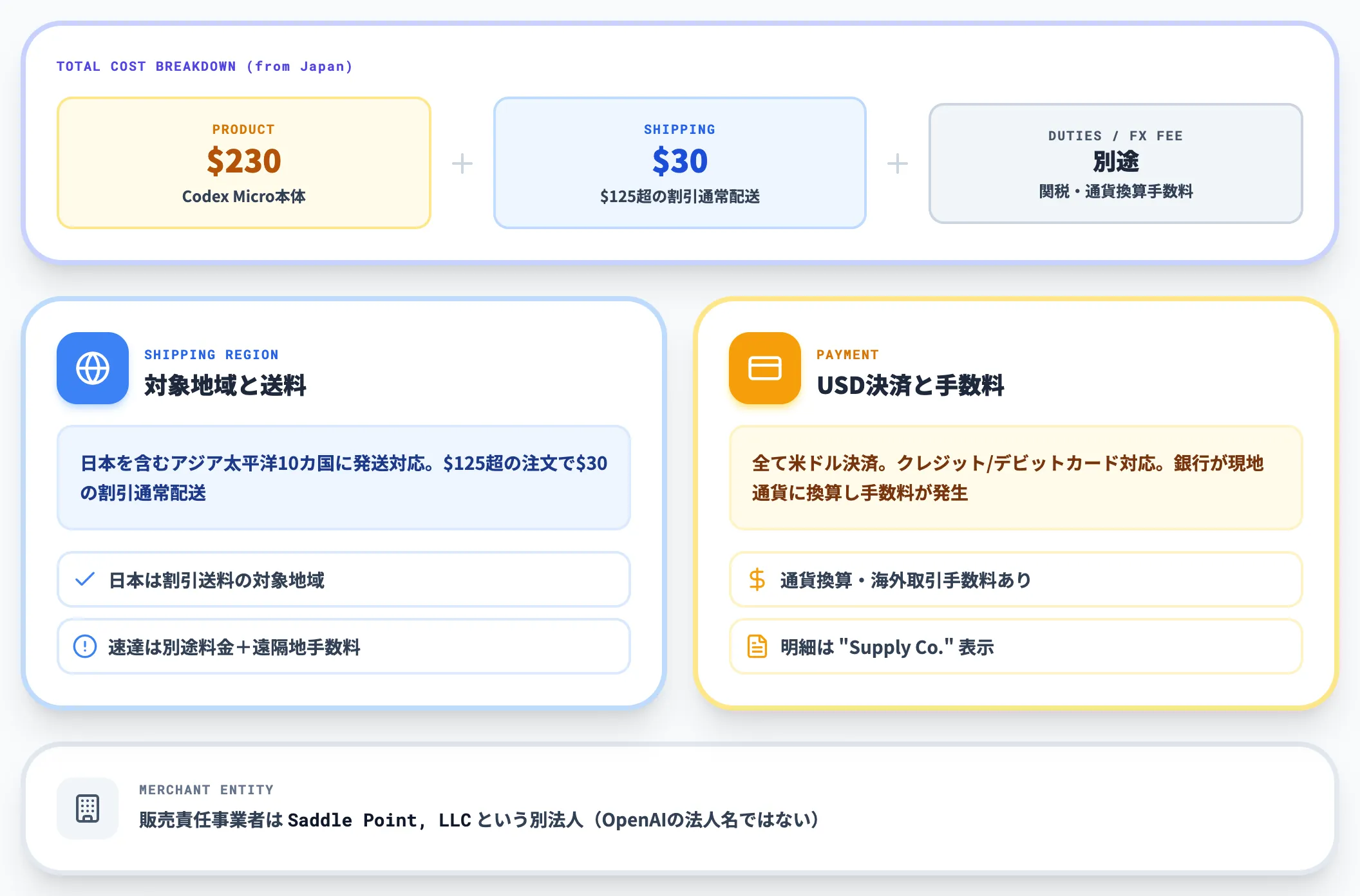
Task: Click the $230 product price
Action: point(244,161)
